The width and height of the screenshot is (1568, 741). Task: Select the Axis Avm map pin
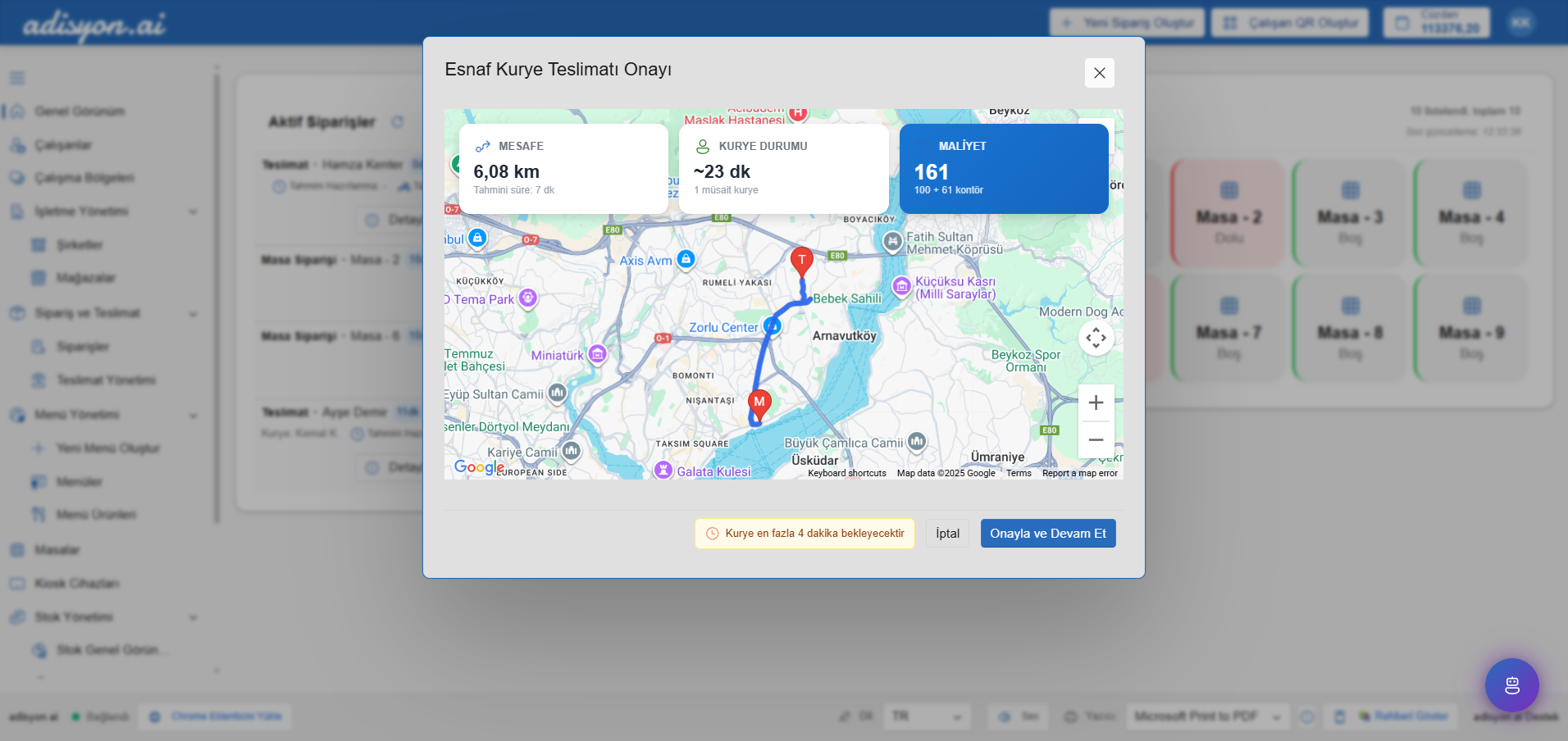click(x=686, y=260)
